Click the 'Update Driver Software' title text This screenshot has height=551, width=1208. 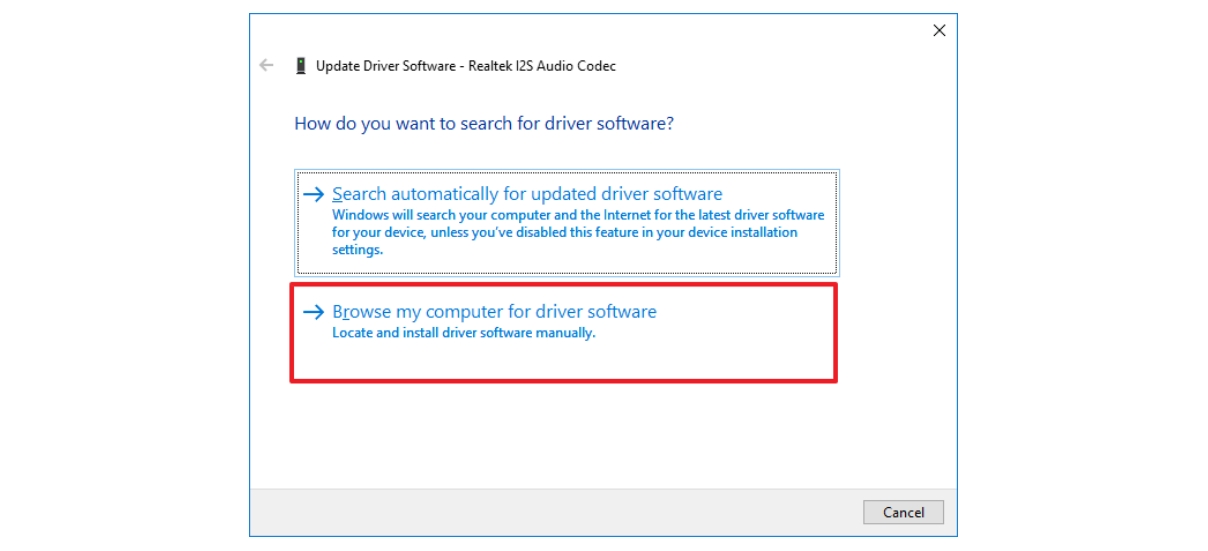(x=385, y=66)
